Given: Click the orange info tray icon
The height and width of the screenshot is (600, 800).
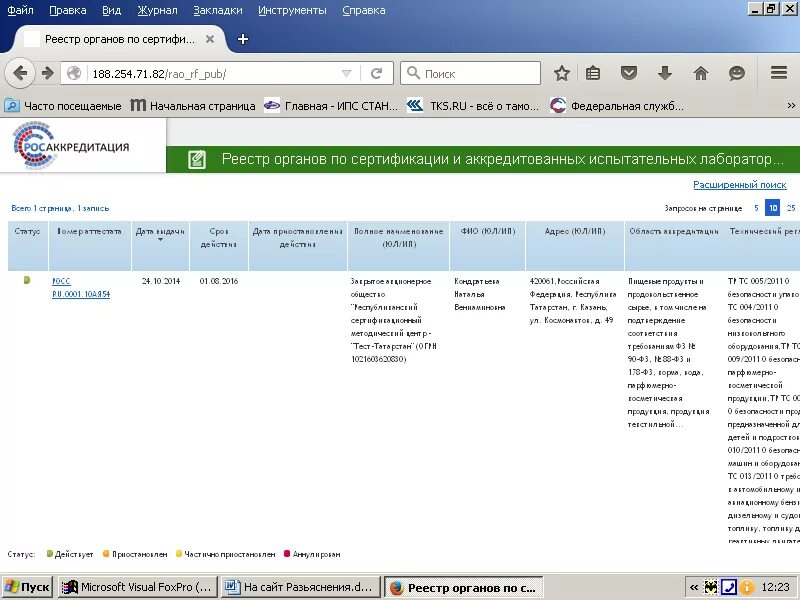Looking at the screenshot, I should pos(747,587).
